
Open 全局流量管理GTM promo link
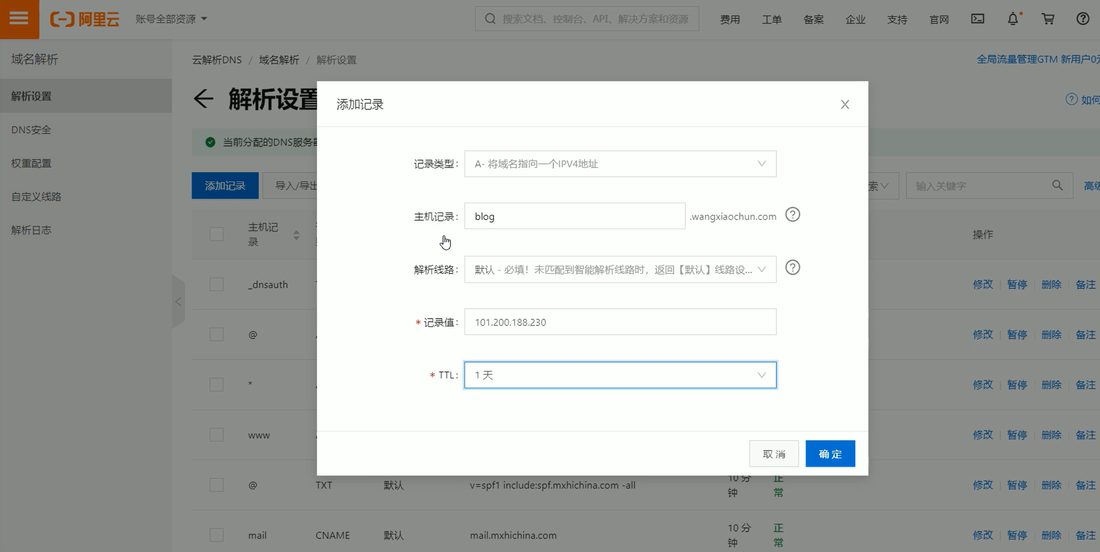[x=1038, y=60]
